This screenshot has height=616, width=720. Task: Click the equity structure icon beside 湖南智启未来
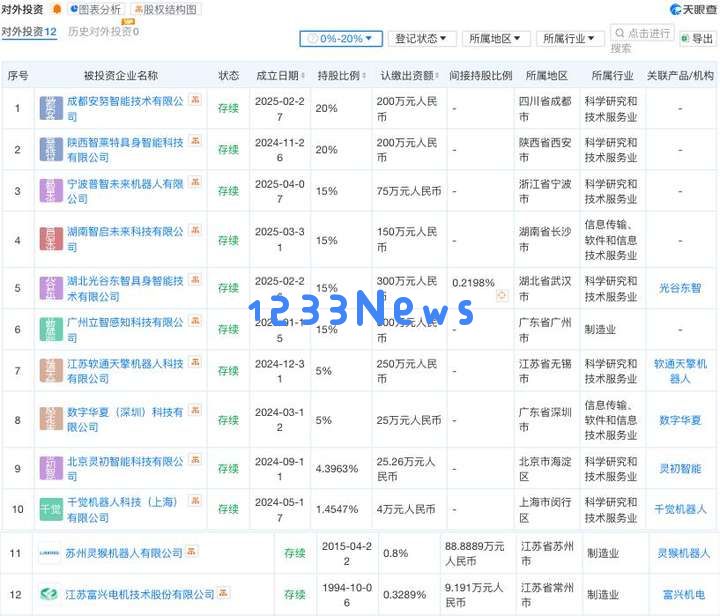tap(196, 230)
